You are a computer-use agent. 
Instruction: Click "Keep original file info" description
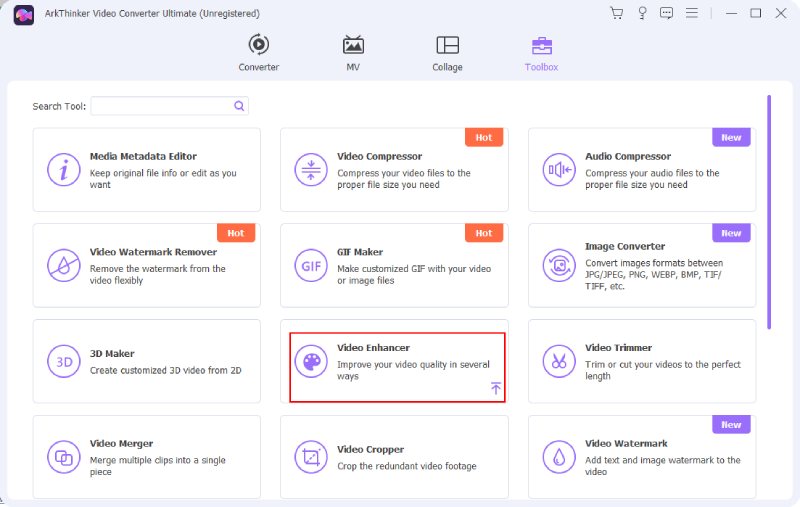coord(163,179)
